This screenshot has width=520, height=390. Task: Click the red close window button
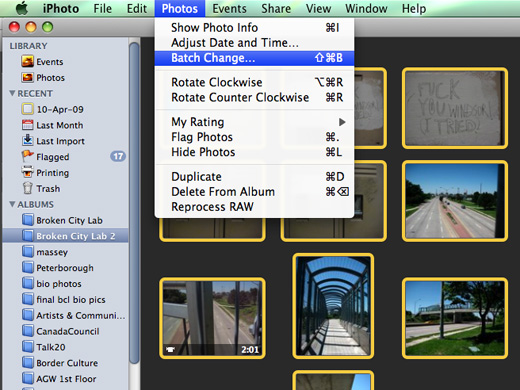[x=14, y=27]
